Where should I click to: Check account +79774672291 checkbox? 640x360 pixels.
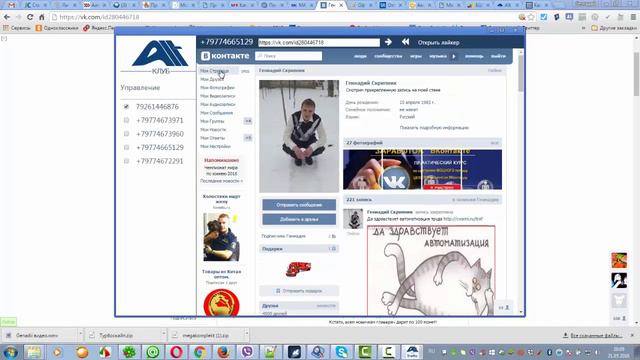(126, 161)
